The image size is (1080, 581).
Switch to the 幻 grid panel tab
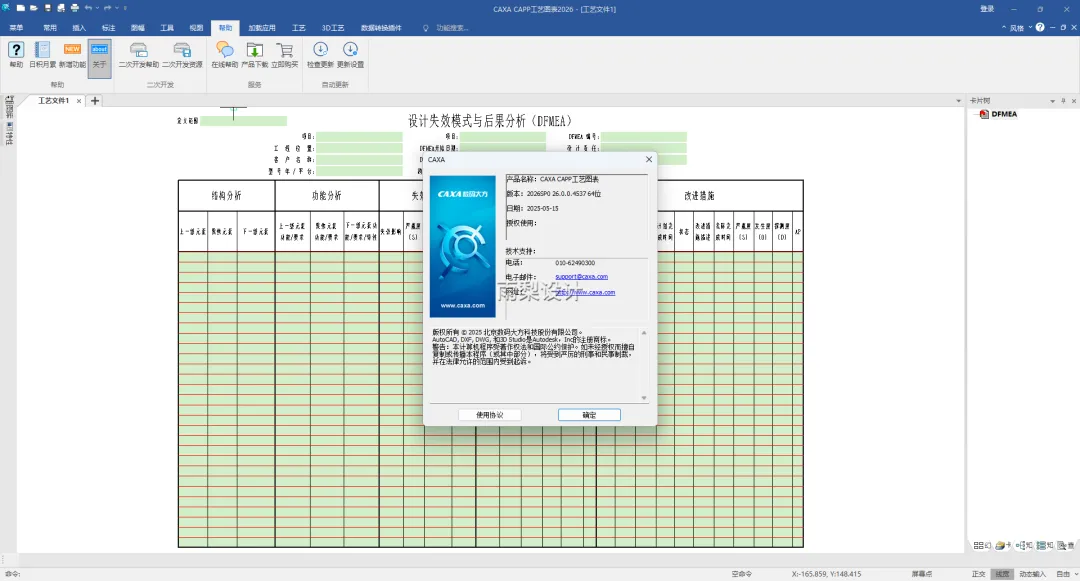point(982,546)
